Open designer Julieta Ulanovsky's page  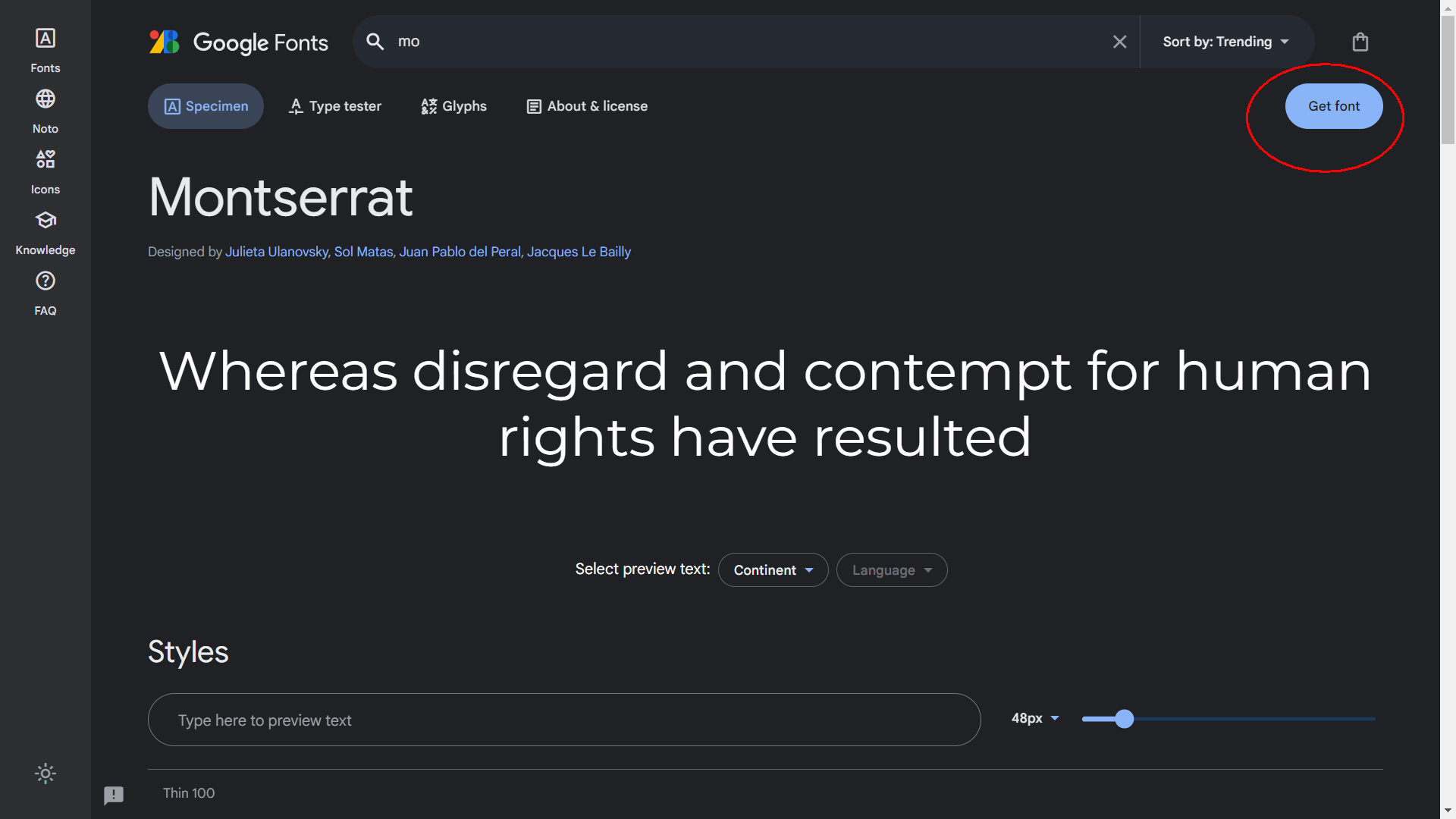(277, 252)
